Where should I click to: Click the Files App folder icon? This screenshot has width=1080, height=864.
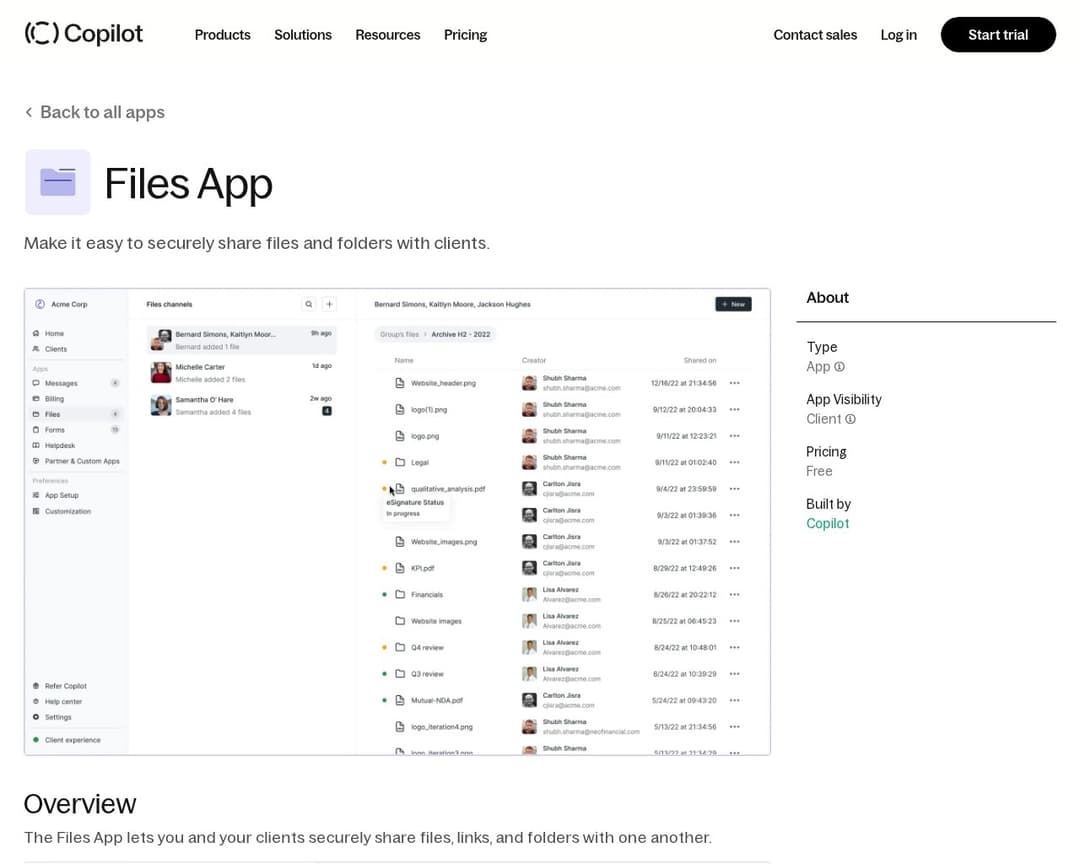(x=58, y=182)
